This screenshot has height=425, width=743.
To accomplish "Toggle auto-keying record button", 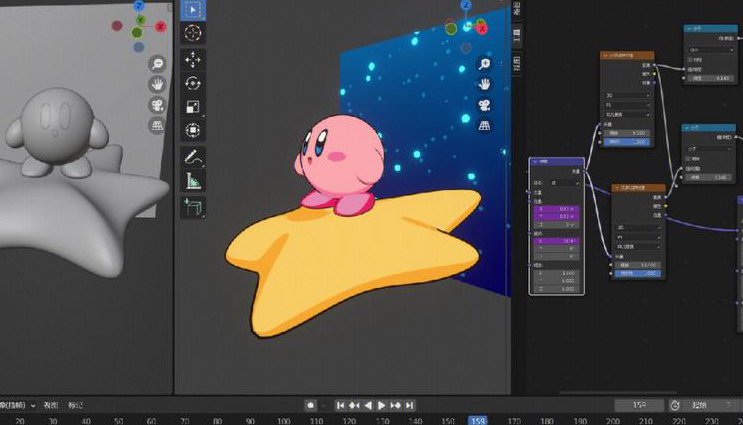I will coord(310,405).
